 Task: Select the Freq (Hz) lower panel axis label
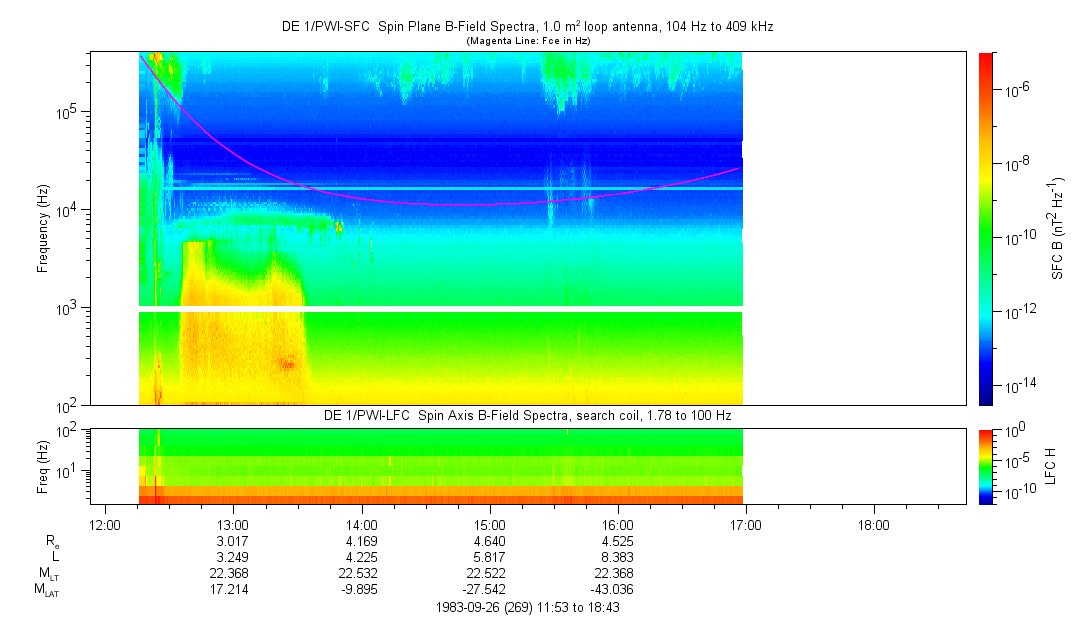(43, 465)
